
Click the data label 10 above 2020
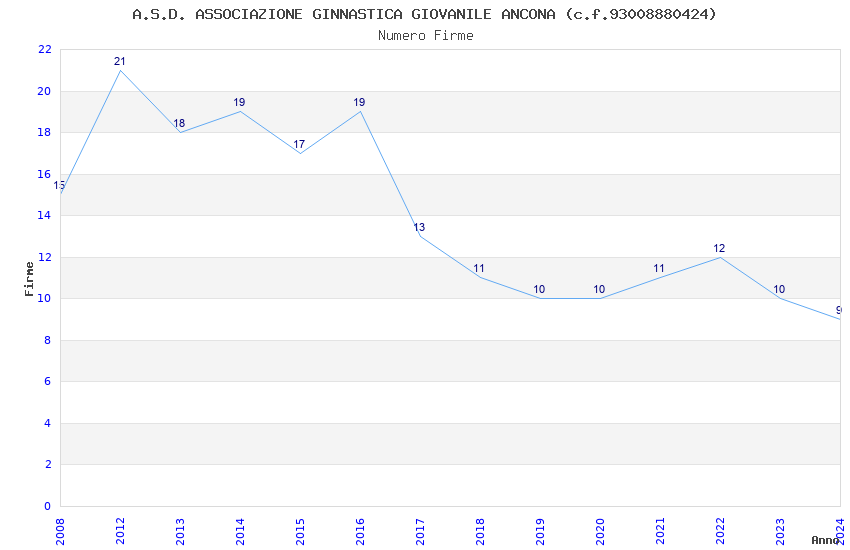[x=599, y=289]
